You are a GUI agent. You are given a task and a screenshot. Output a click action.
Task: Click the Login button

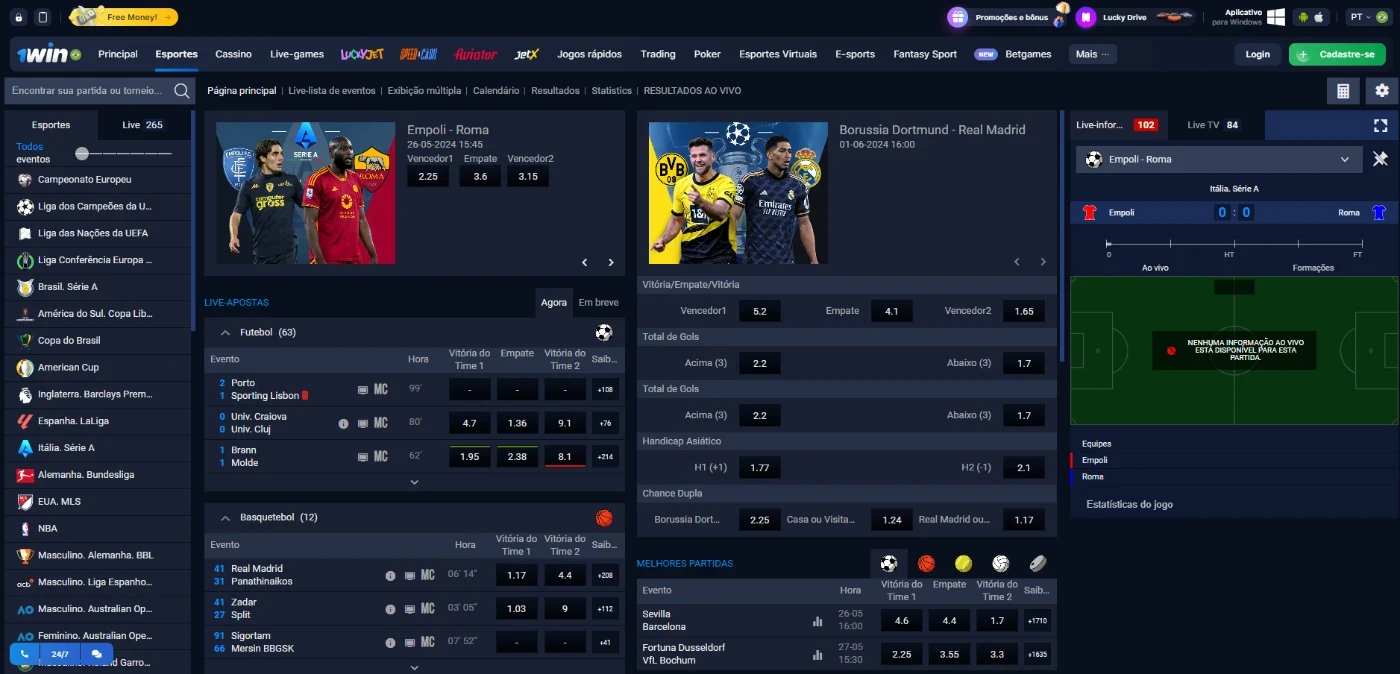coord(1257,54)
